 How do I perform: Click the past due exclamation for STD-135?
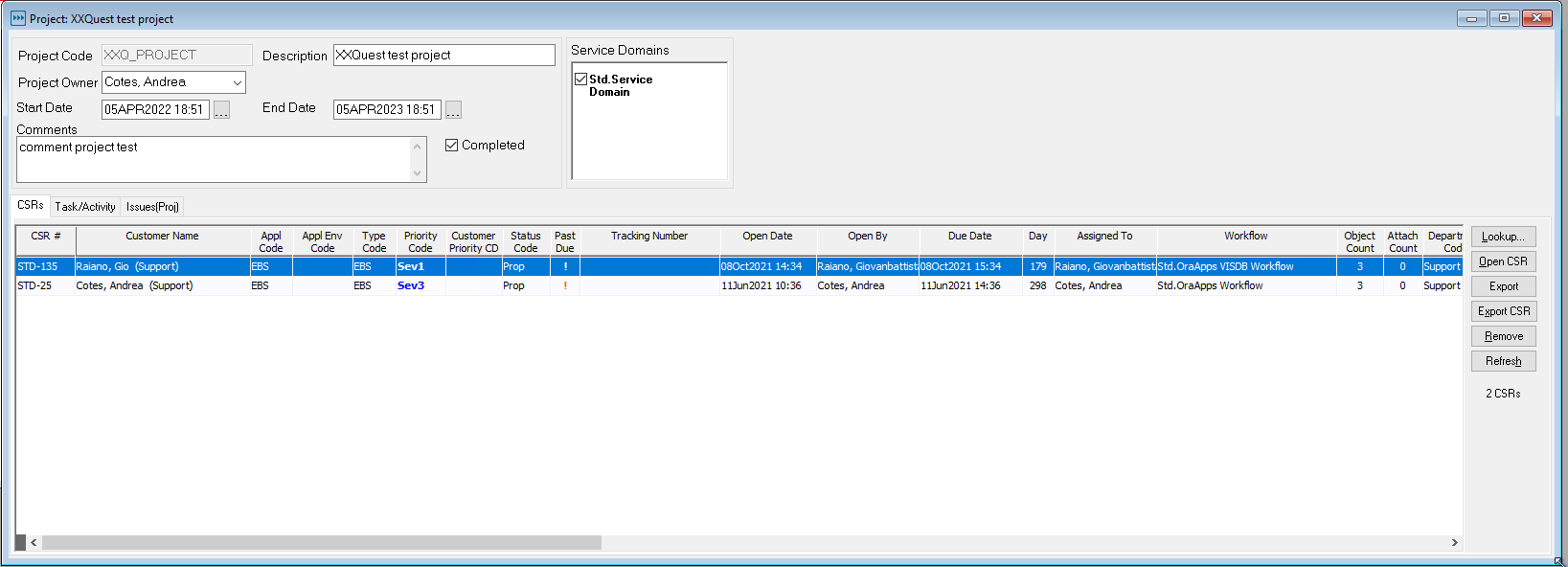click(565, 266)
